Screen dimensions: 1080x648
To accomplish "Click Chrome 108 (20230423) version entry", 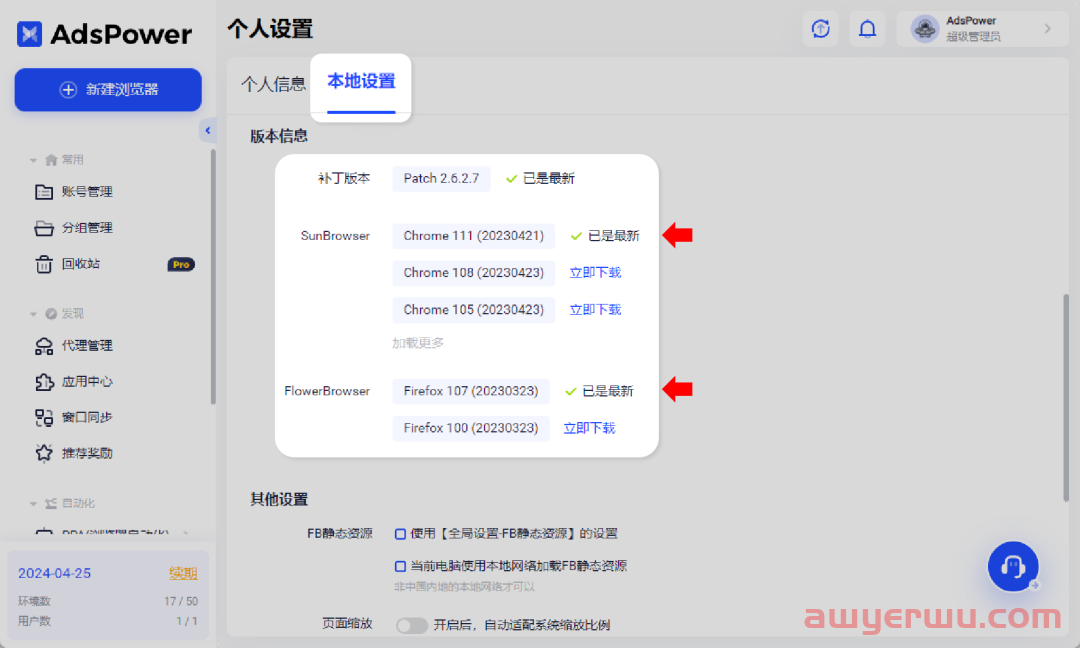I will 474,273.
